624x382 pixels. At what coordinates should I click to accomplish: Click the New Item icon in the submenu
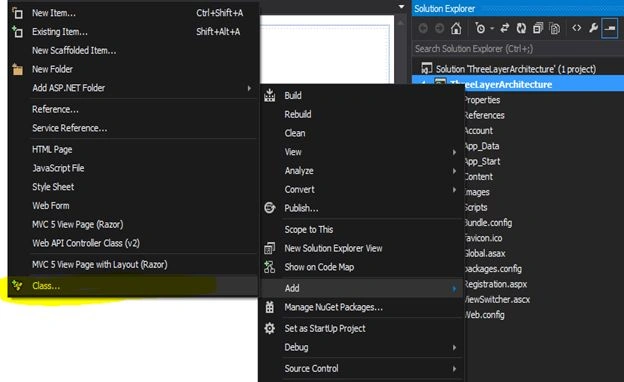[18, 13]
